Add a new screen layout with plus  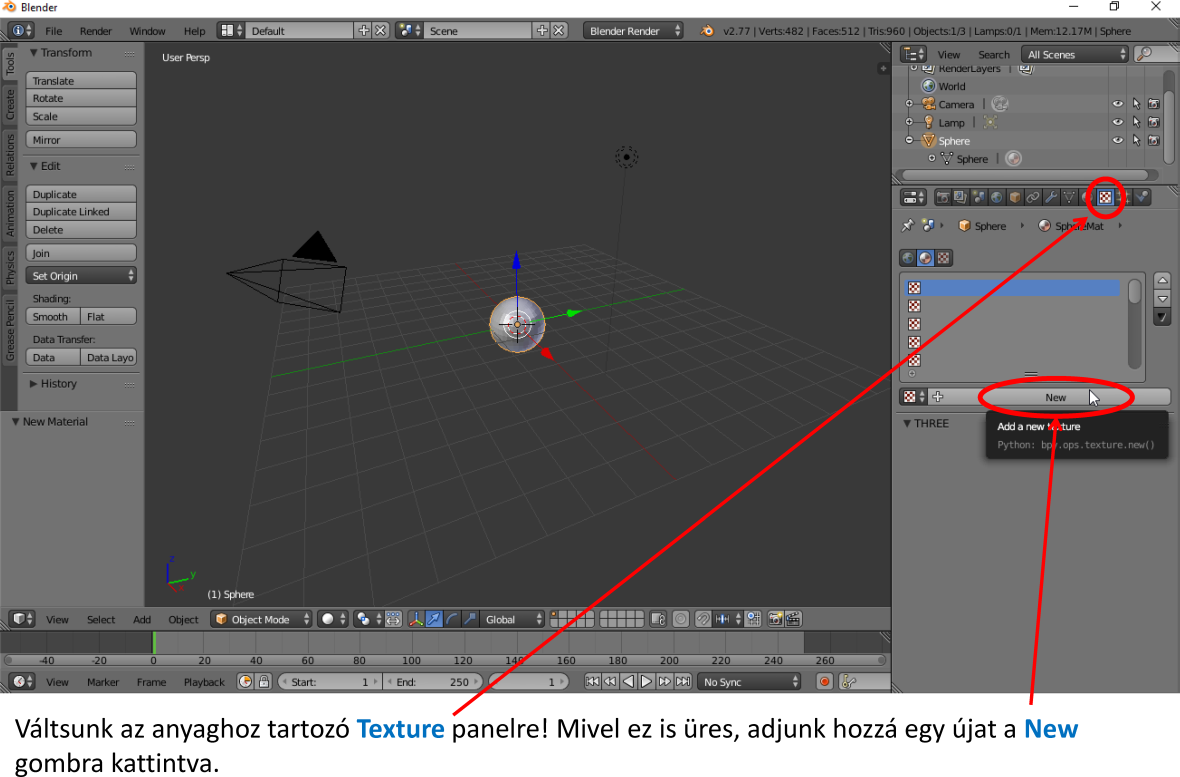[x=363, y=31]
